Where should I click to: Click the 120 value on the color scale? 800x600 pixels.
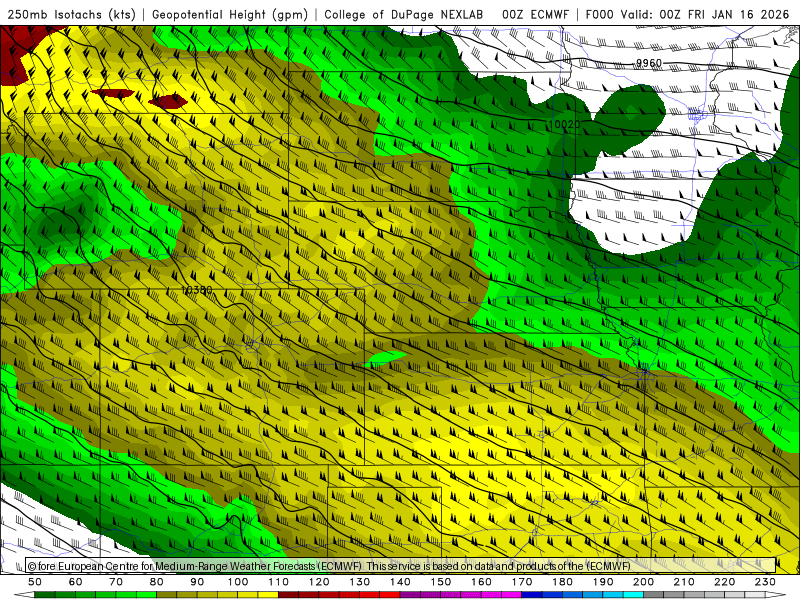[x=319, y=582]
